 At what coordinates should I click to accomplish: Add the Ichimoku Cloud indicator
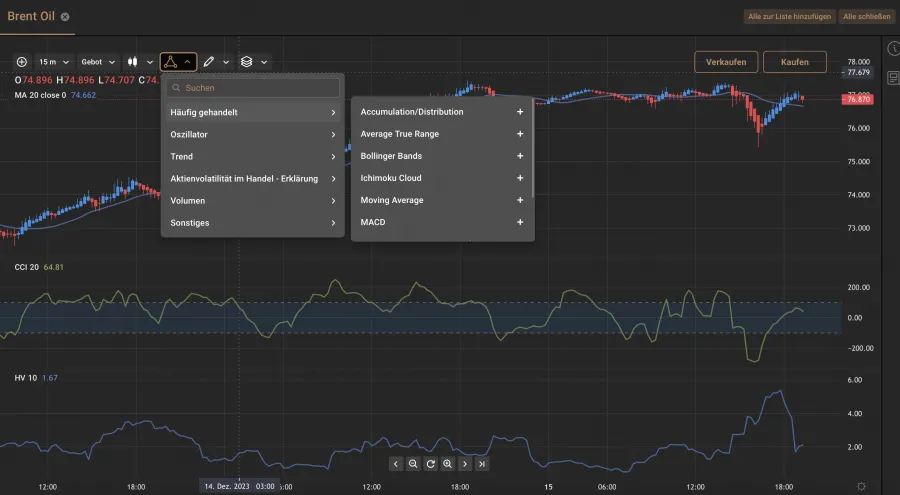(520, 178)
